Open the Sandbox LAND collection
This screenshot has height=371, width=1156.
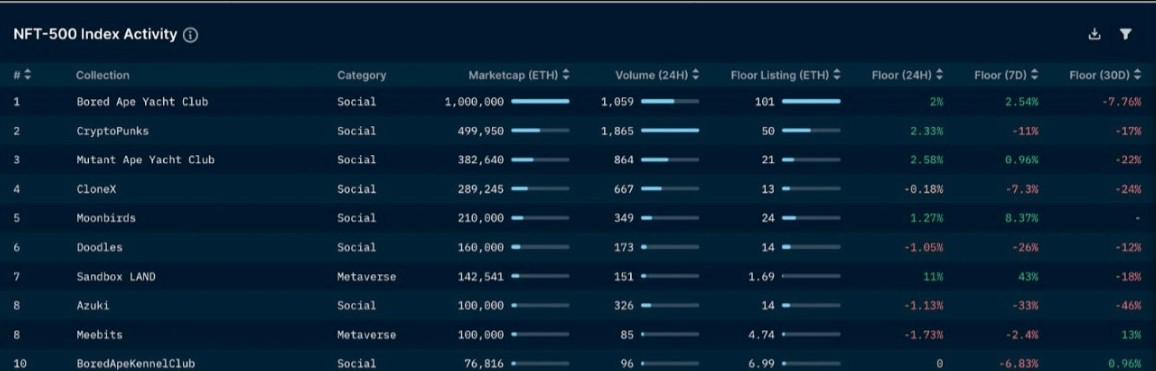(x=116, y=276)
